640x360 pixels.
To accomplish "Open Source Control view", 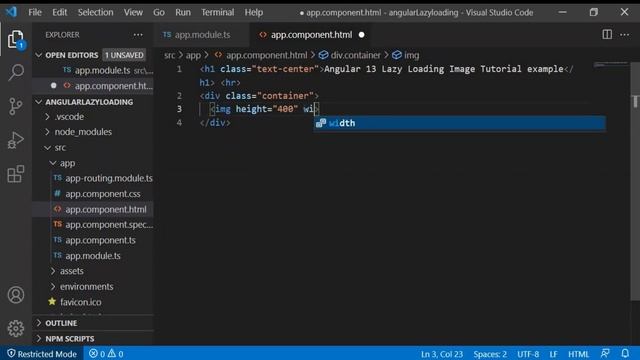I will pos(16,107).
